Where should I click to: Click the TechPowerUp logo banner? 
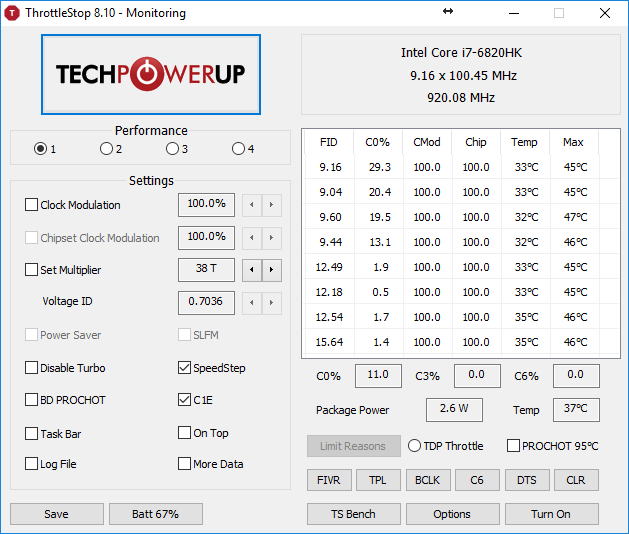tap(151, 74)
